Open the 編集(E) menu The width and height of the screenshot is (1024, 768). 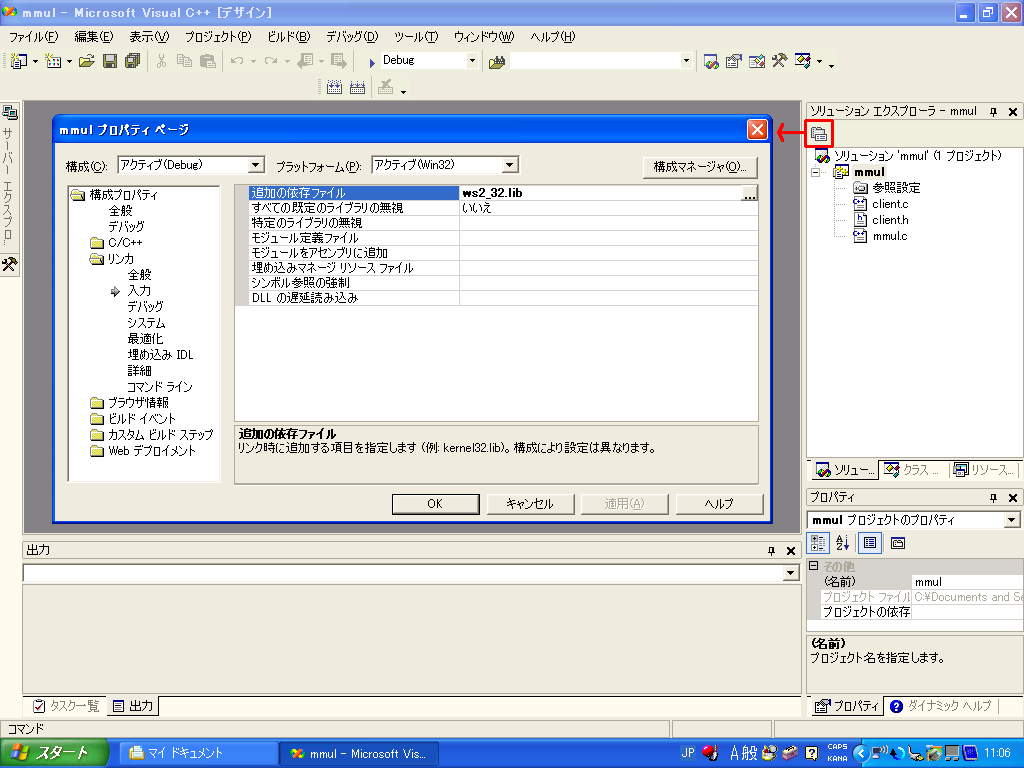click(94, 37)
